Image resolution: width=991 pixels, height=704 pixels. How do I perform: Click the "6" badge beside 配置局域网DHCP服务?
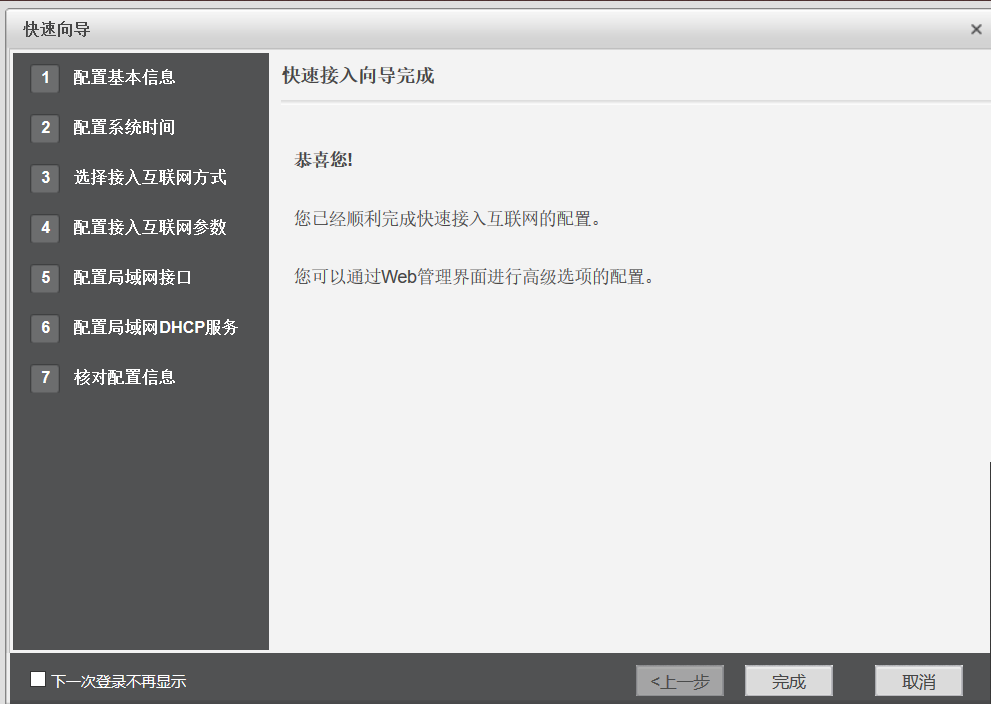44,327
